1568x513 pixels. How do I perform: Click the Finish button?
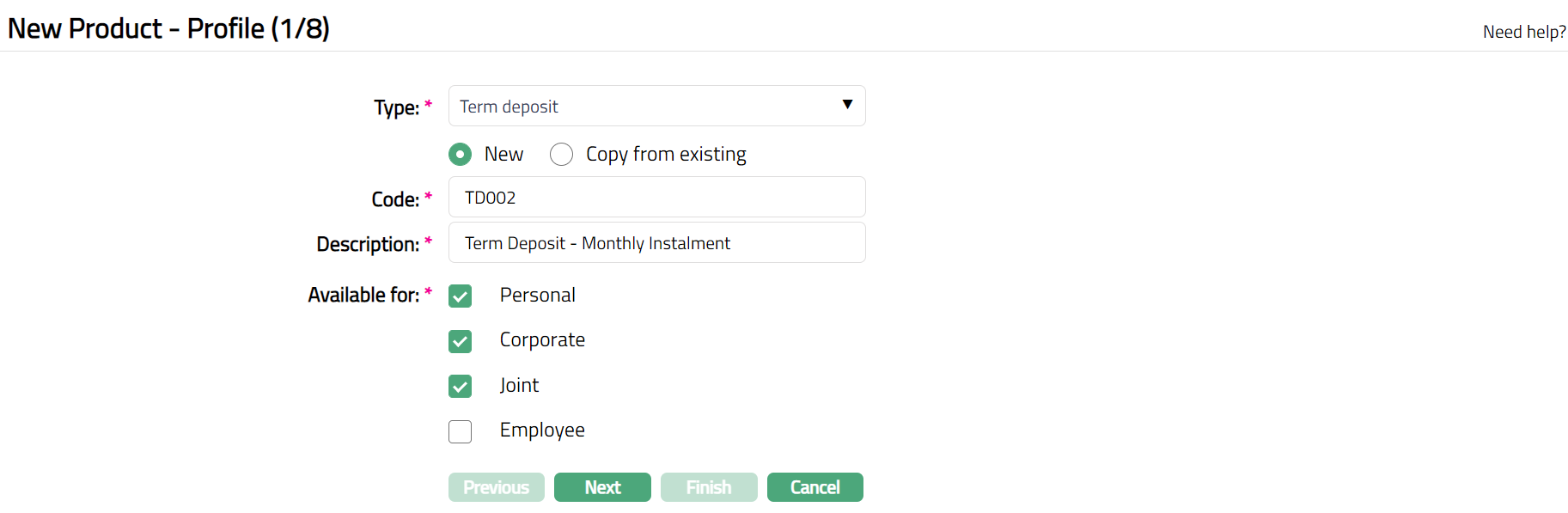tap(709, 487)
